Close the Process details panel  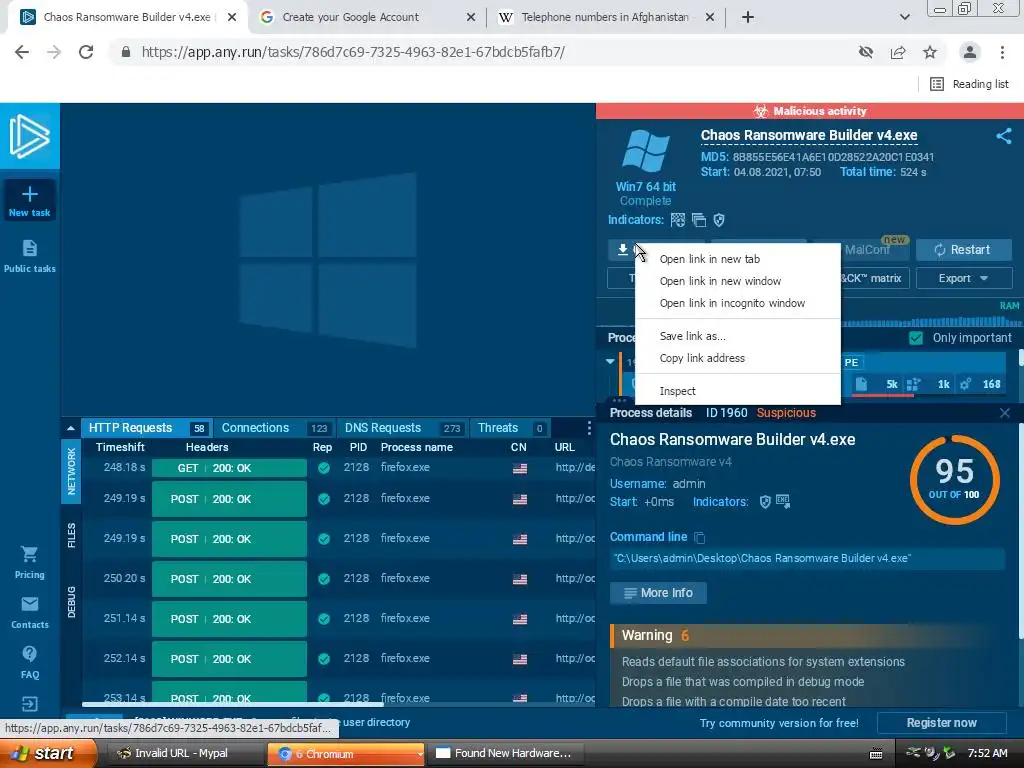1004,413
